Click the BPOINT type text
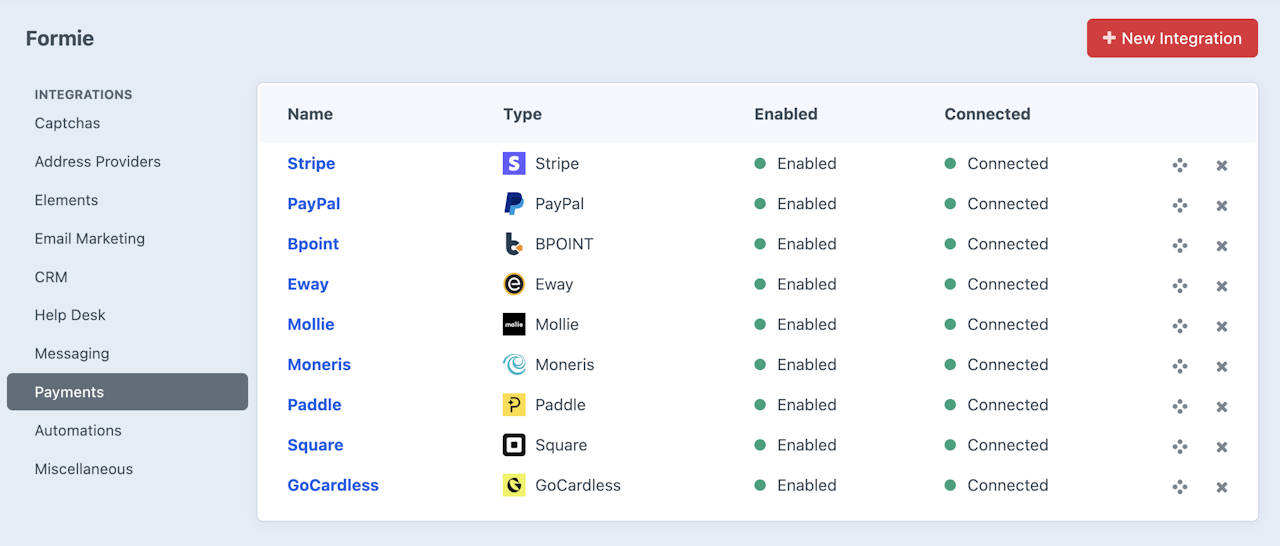Screen dimensions: 1280x546 click(x=564, y=244)
